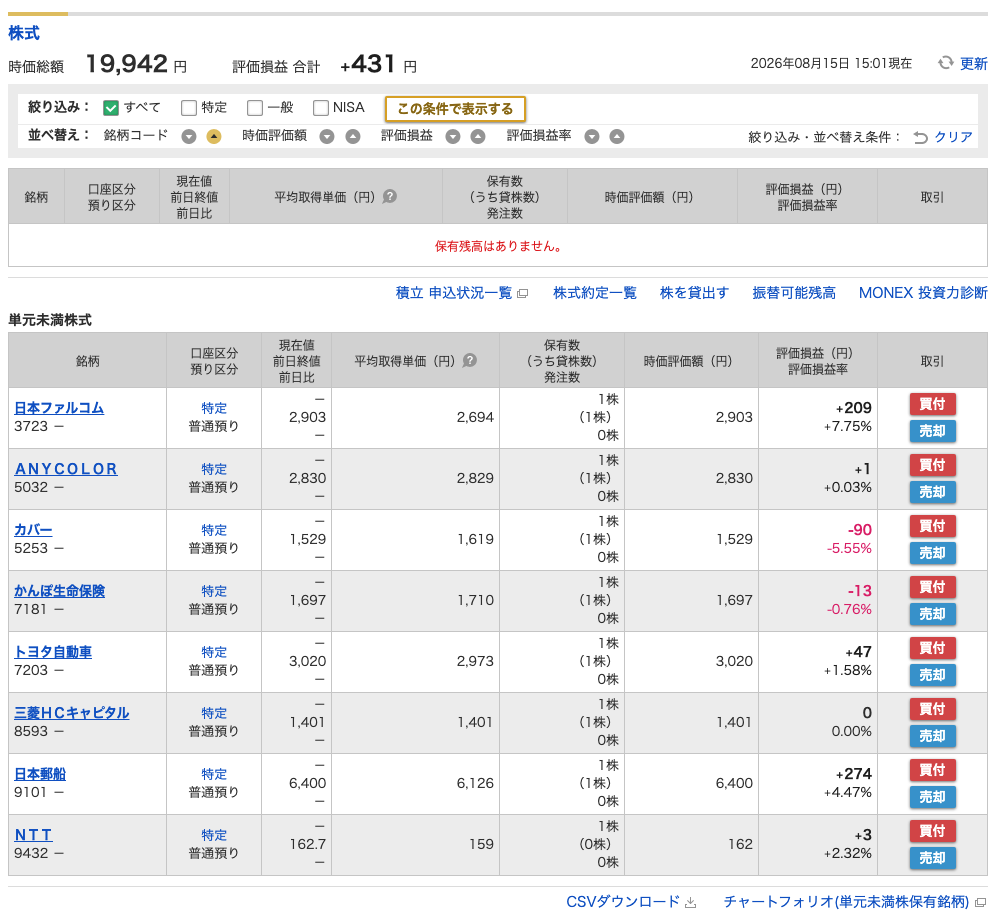Screen dimensions: 1002x916
Task: Open 振替可能残高 link
Action: click(x=794, y=293)
